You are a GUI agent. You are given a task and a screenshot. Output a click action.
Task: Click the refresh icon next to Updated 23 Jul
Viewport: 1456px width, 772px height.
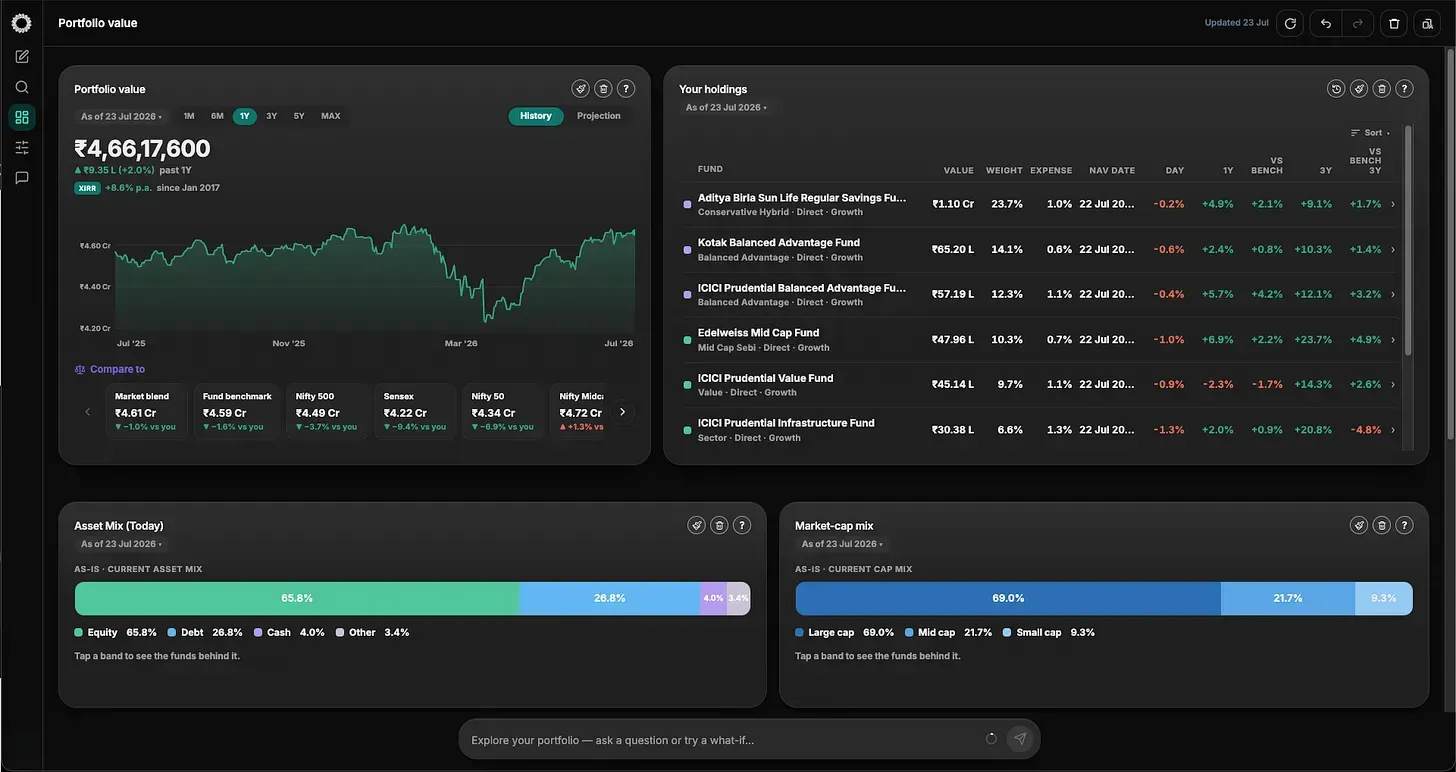coord(1290,23)
